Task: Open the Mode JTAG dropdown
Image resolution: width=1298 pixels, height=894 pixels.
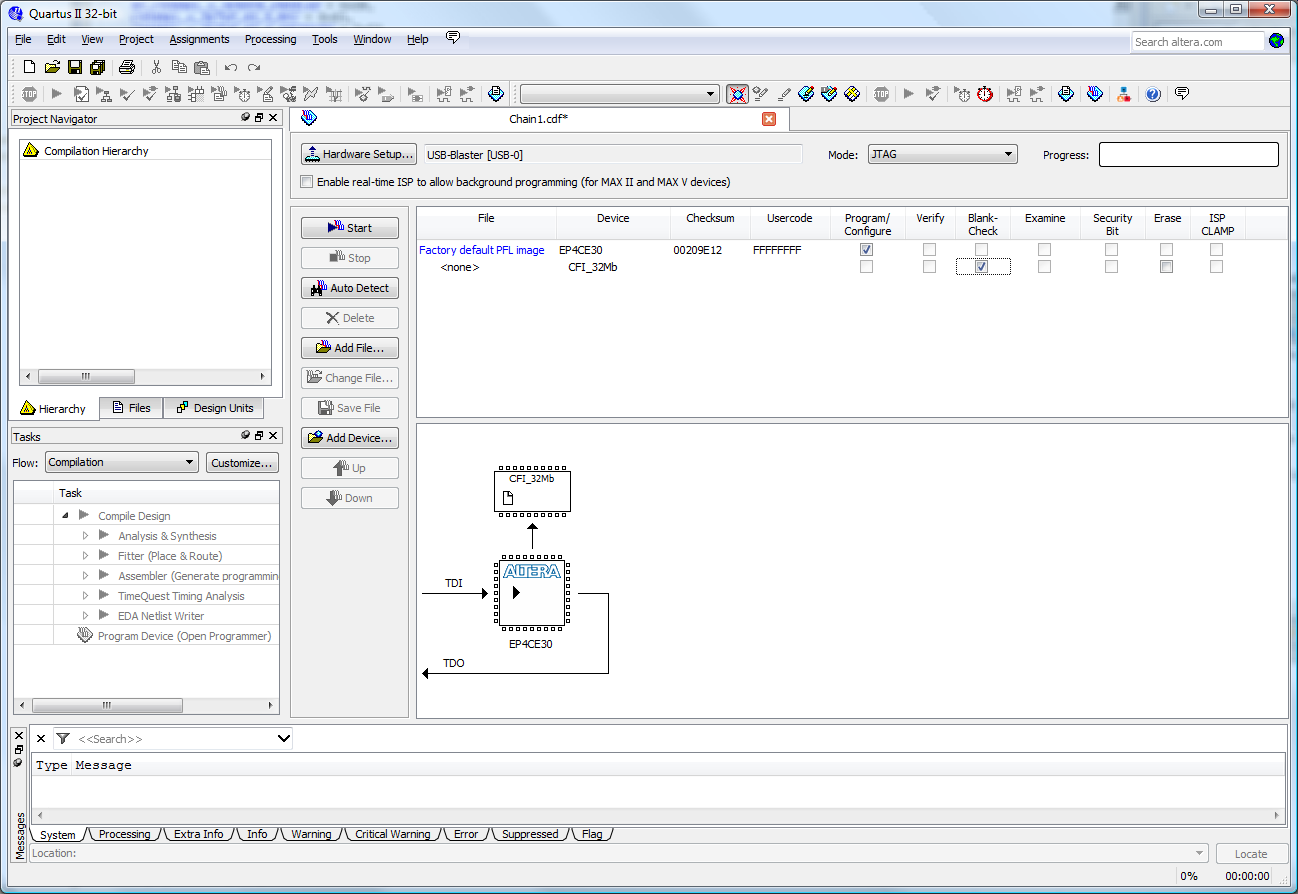Action: 942,155
